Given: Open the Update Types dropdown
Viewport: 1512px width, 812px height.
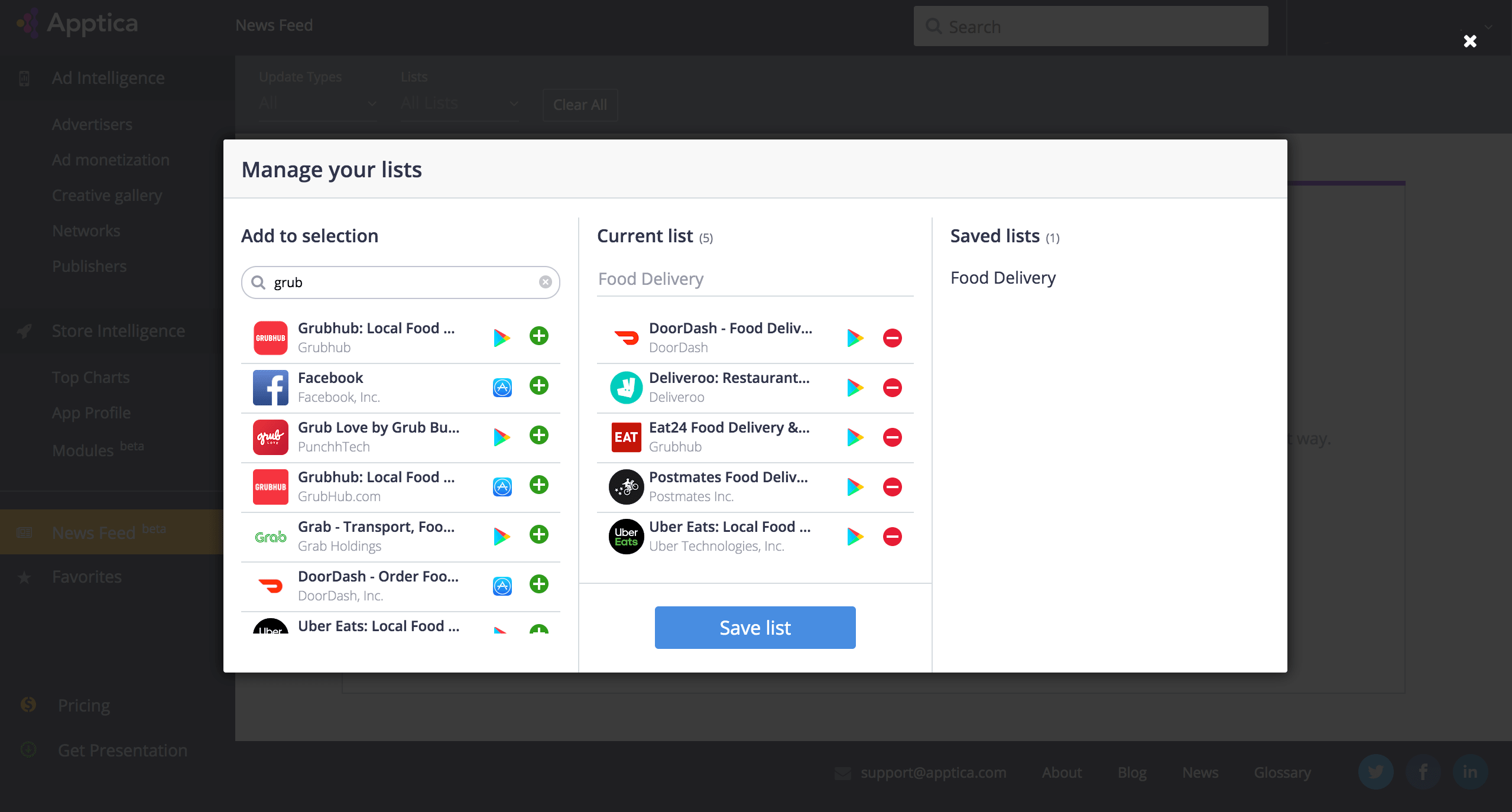Looking at the screenshot, I should tap(317, 103).
